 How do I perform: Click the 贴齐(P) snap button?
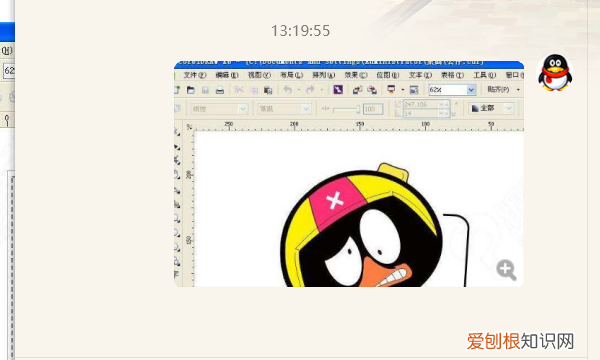(x=498, y=90)
